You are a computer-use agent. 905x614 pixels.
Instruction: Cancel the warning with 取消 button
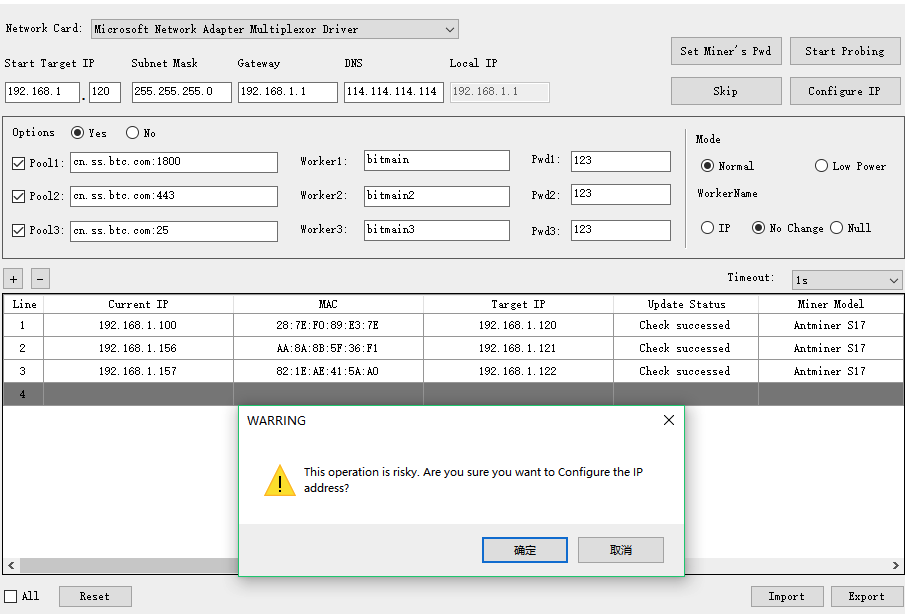[x=621, y=550]
